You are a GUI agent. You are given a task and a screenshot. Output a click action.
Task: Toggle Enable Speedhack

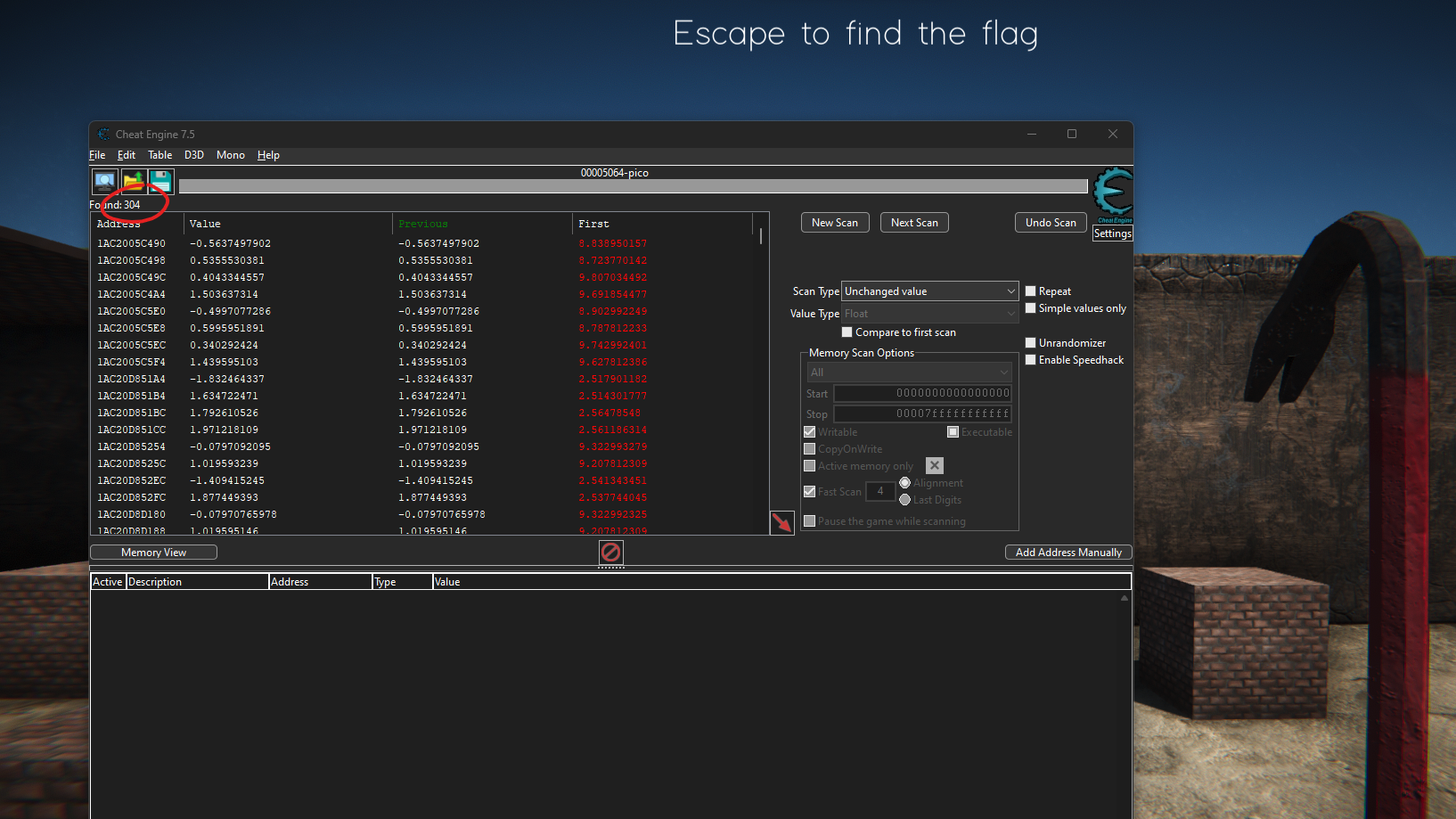(1030, 360)
